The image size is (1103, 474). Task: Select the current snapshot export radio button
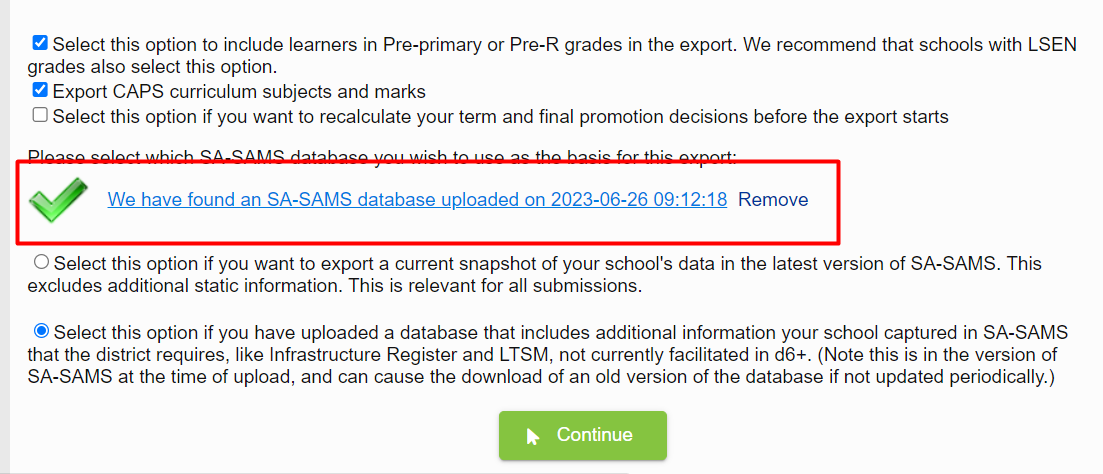42,262
